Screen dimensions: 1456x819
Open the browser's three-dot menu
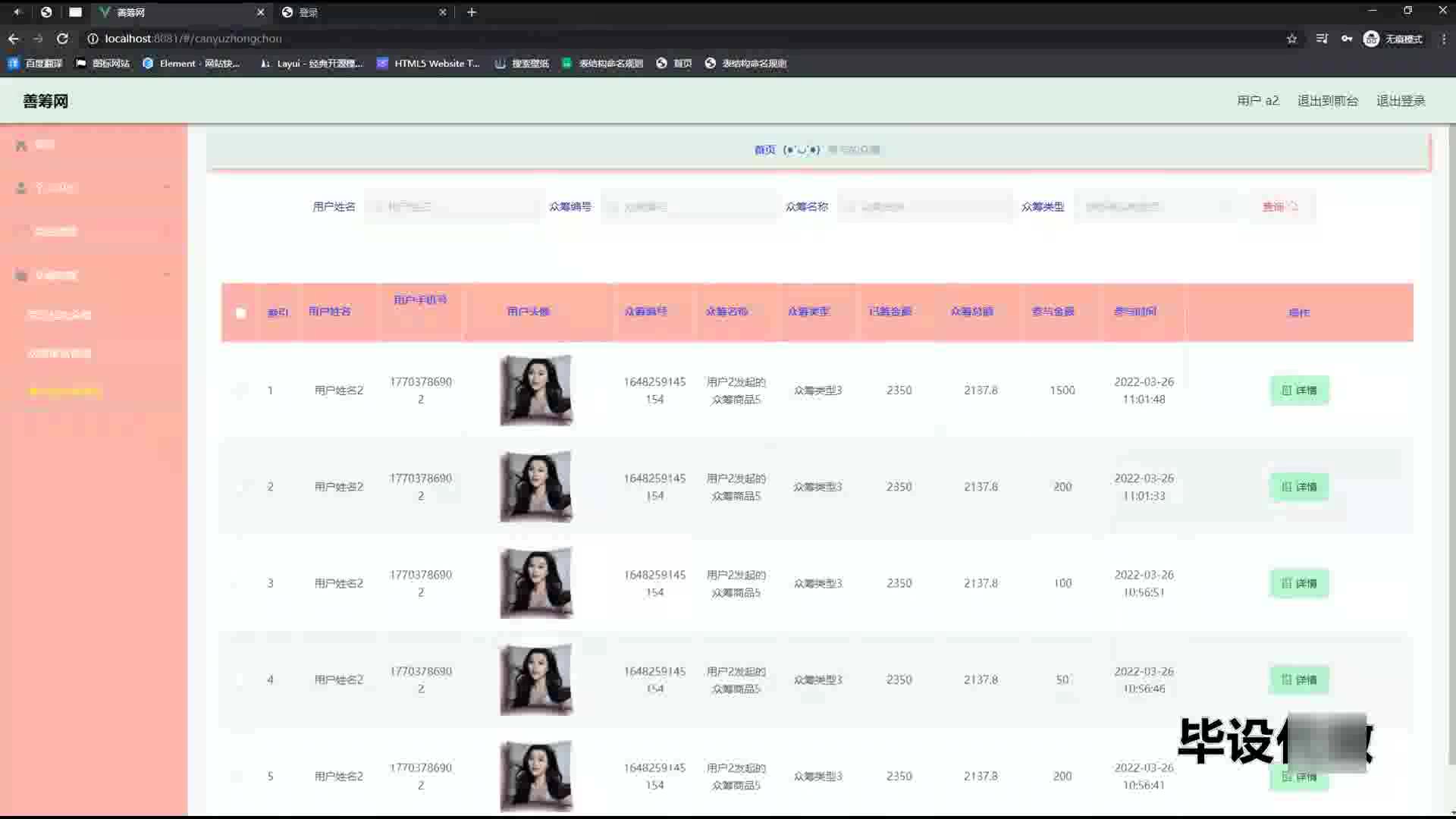(1443, 39)
